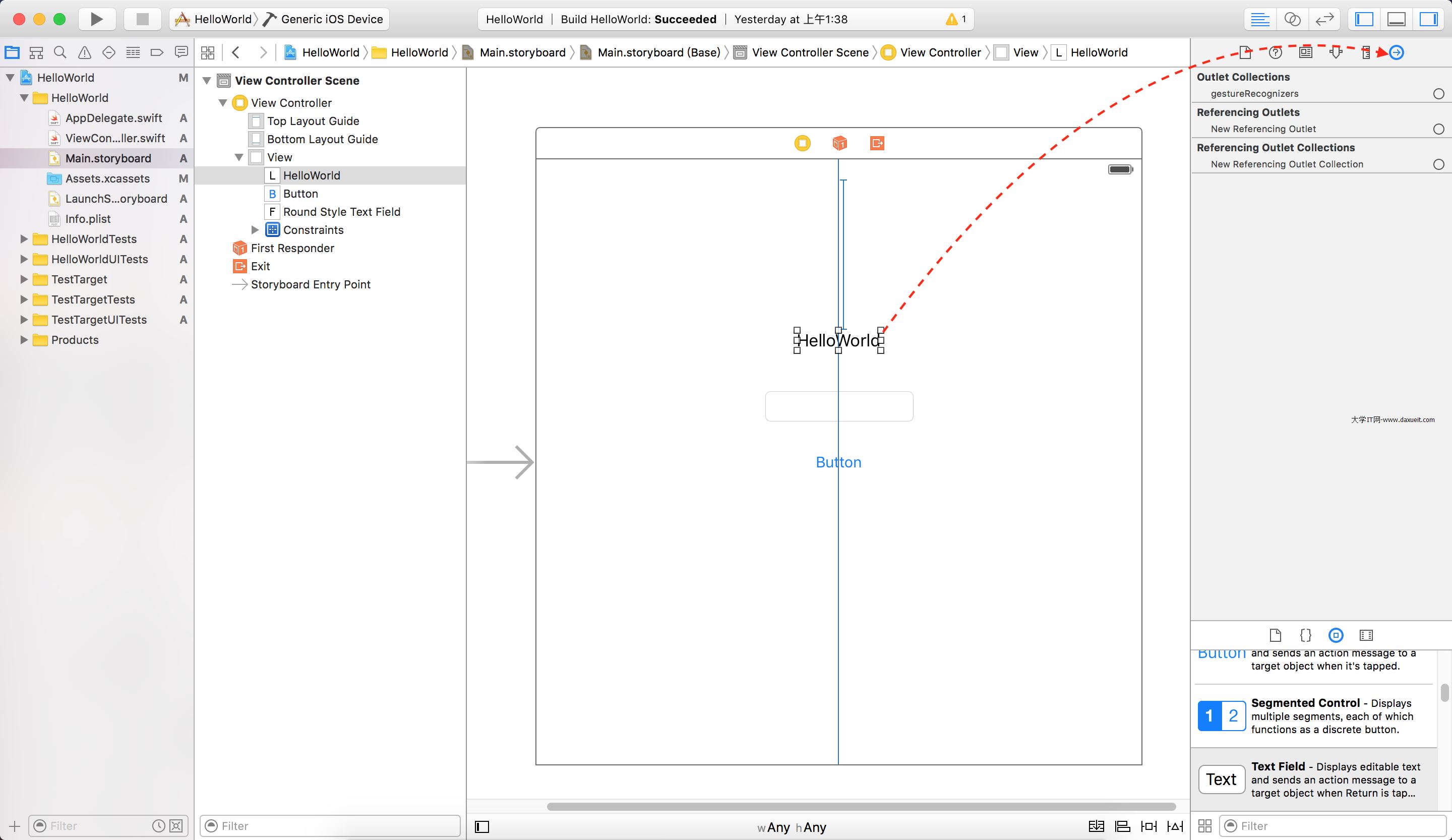1452x840 pixels.
Task: Select ViewController.swift in the project navigator
Action: point(114,138)
